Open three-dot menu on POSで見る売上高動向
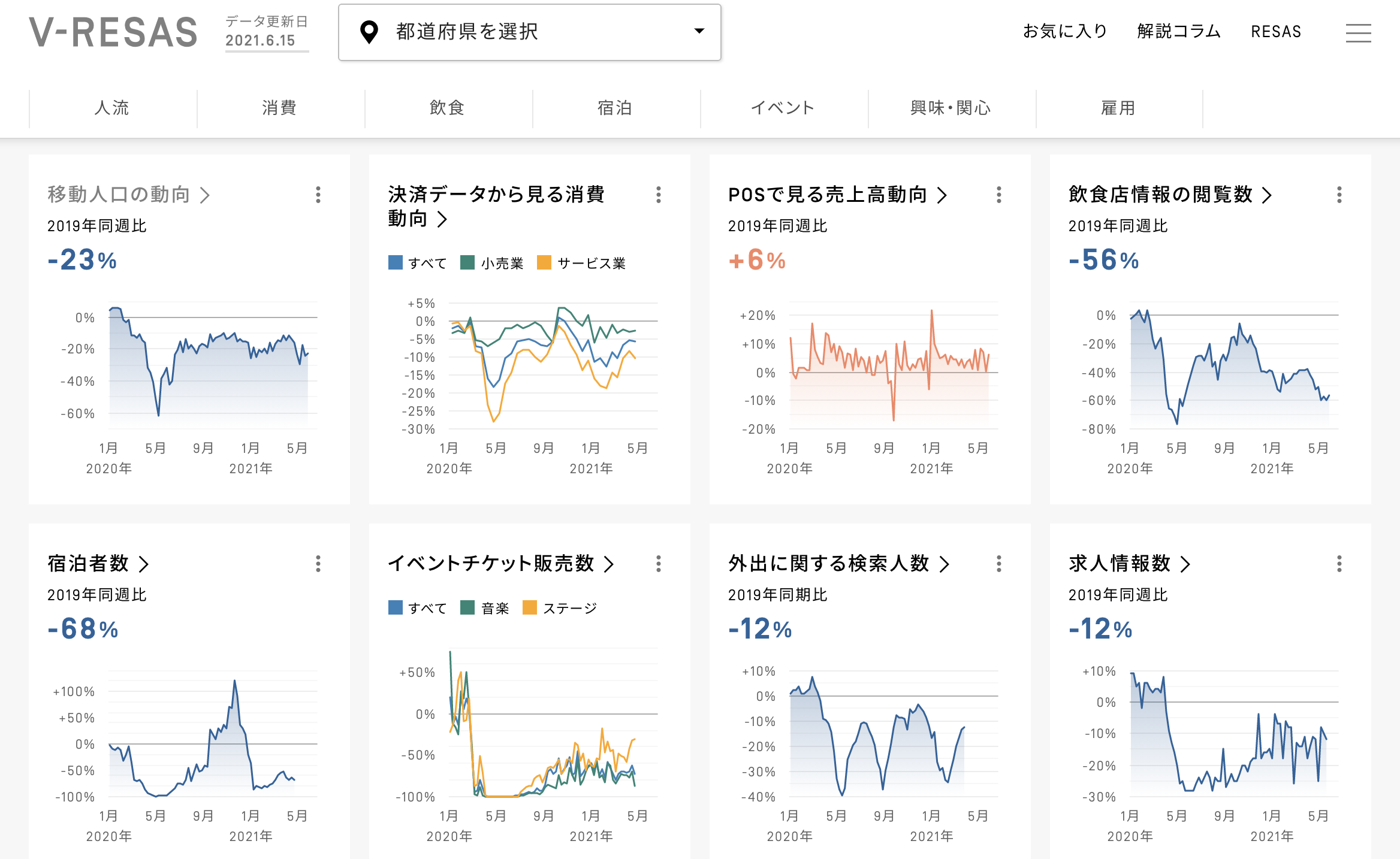 pyautogui.click(x=998, y=195)
